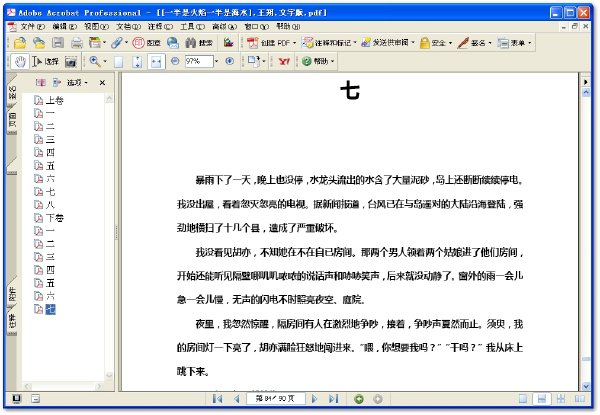Select the 上卷 bookmark
Image resolution: width=600 pixels, height=415 pixels.
pos(54,101)
